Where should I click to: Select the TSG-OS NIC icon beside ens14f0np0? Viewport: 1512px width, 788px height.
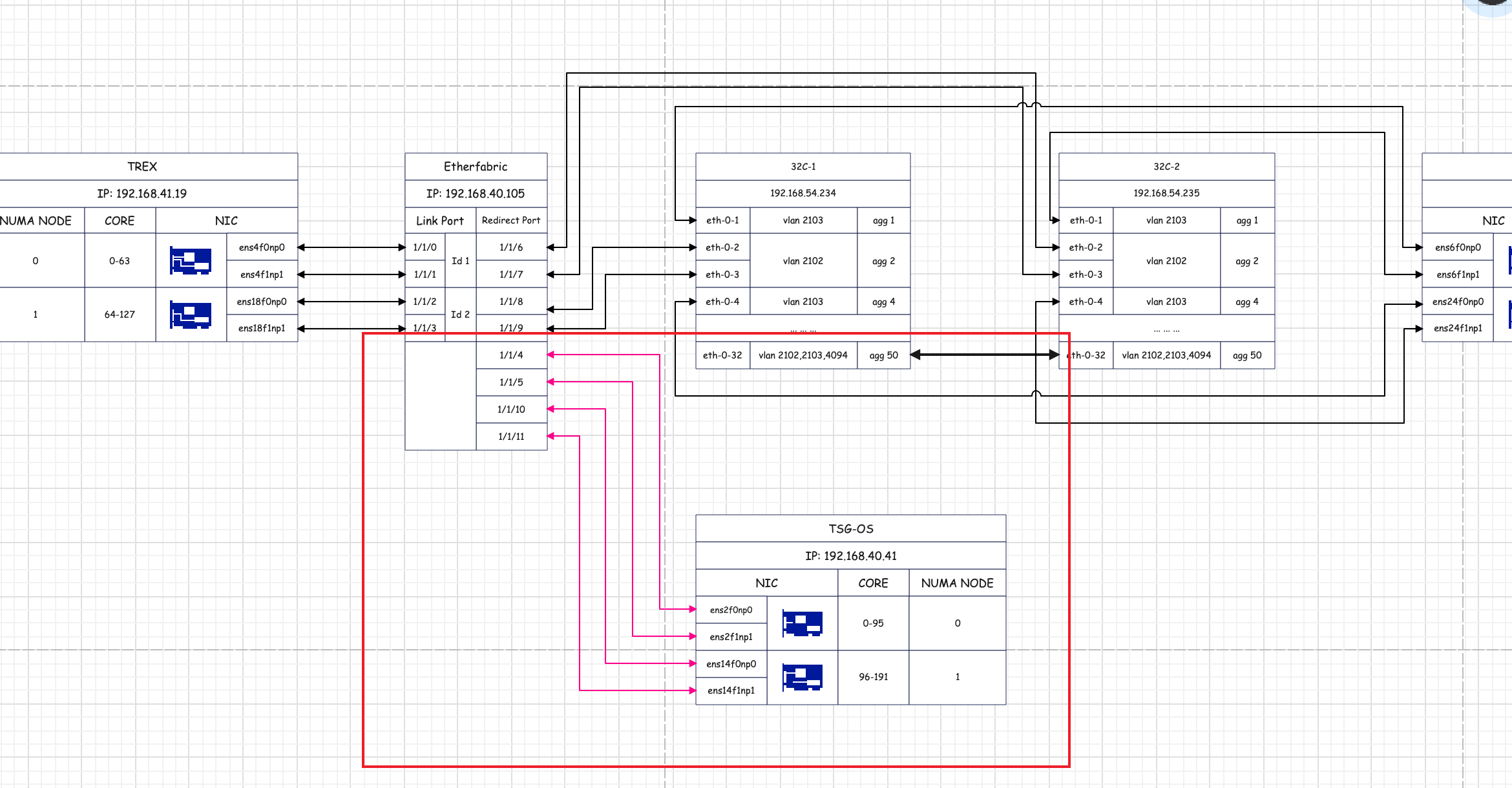tap(802, 678)
